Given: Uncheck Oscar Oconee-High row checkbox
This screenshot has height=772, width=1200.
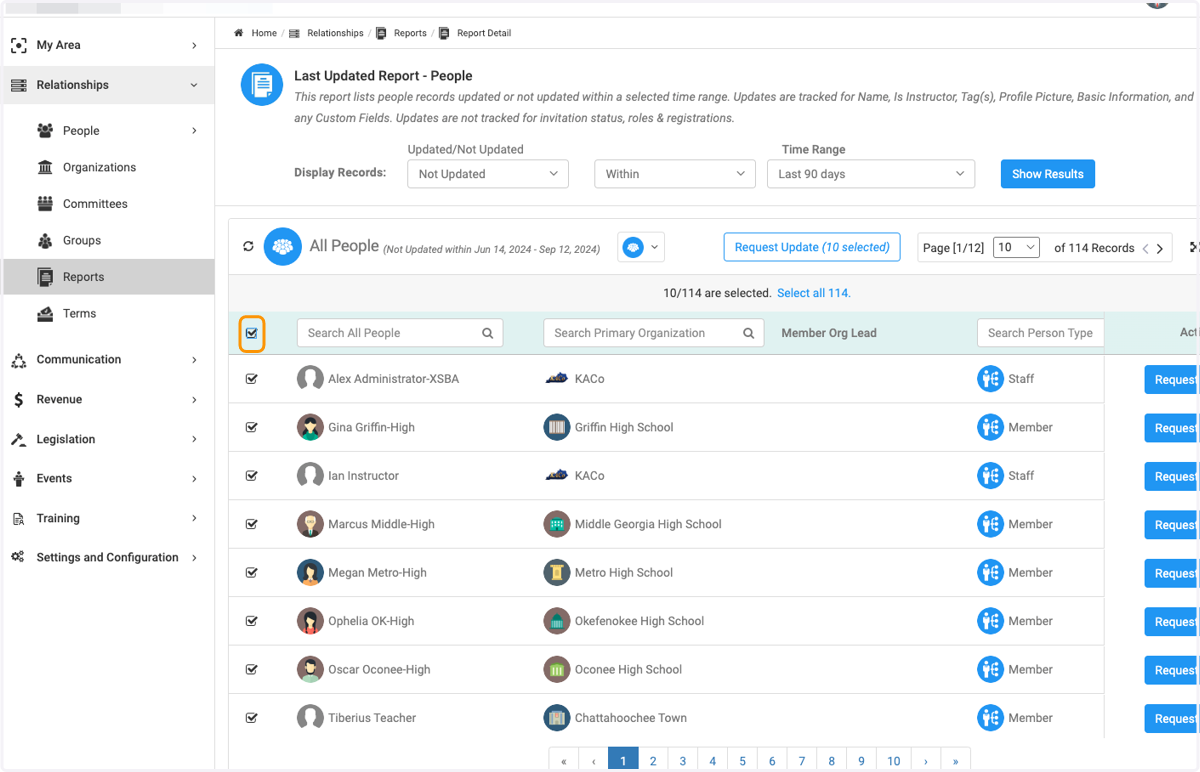Looking at the screenshot, I should pos(252,669).
